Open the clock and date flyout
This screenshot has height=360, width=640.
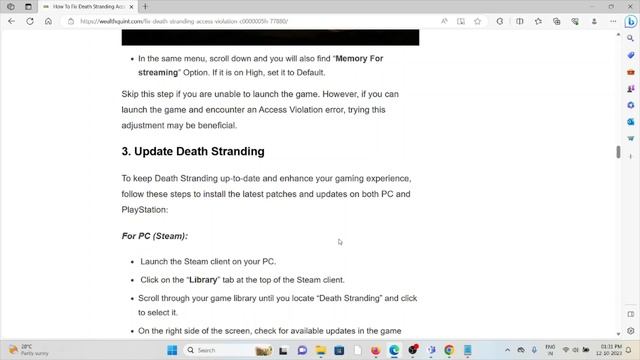[609, 350]
